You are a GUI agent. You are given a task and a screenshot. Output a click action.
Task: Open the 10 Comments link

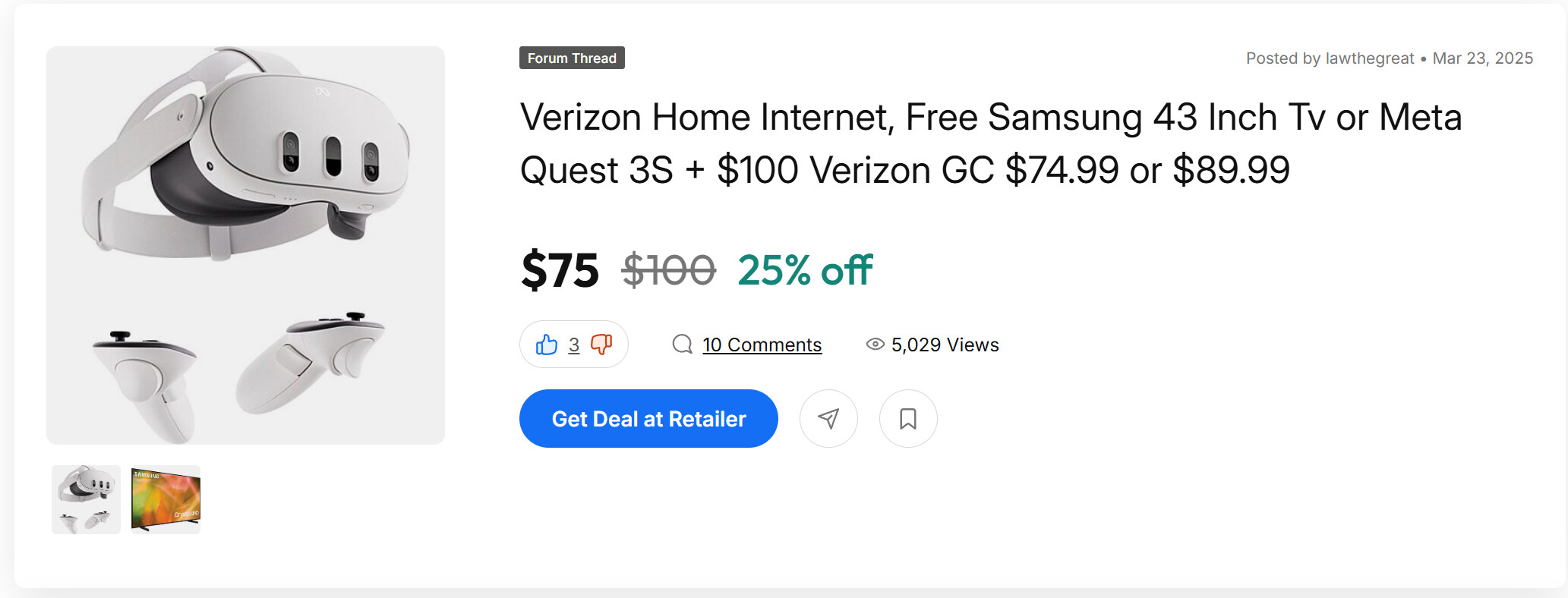762,345
